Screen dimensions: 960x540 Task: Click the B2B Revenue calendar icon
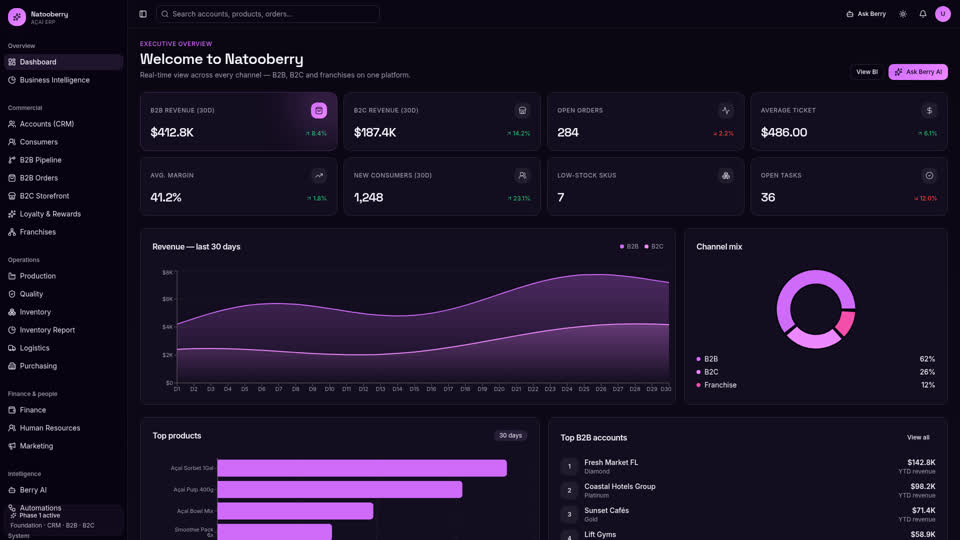318,110
